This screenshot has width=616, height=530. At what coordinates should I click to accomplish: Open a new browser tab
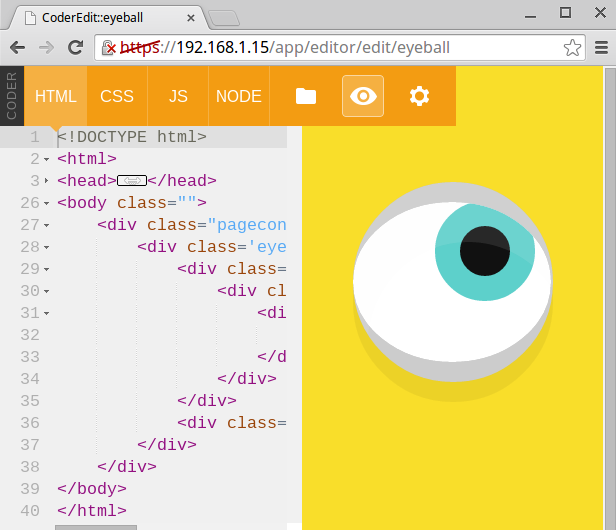pos(224,18)
